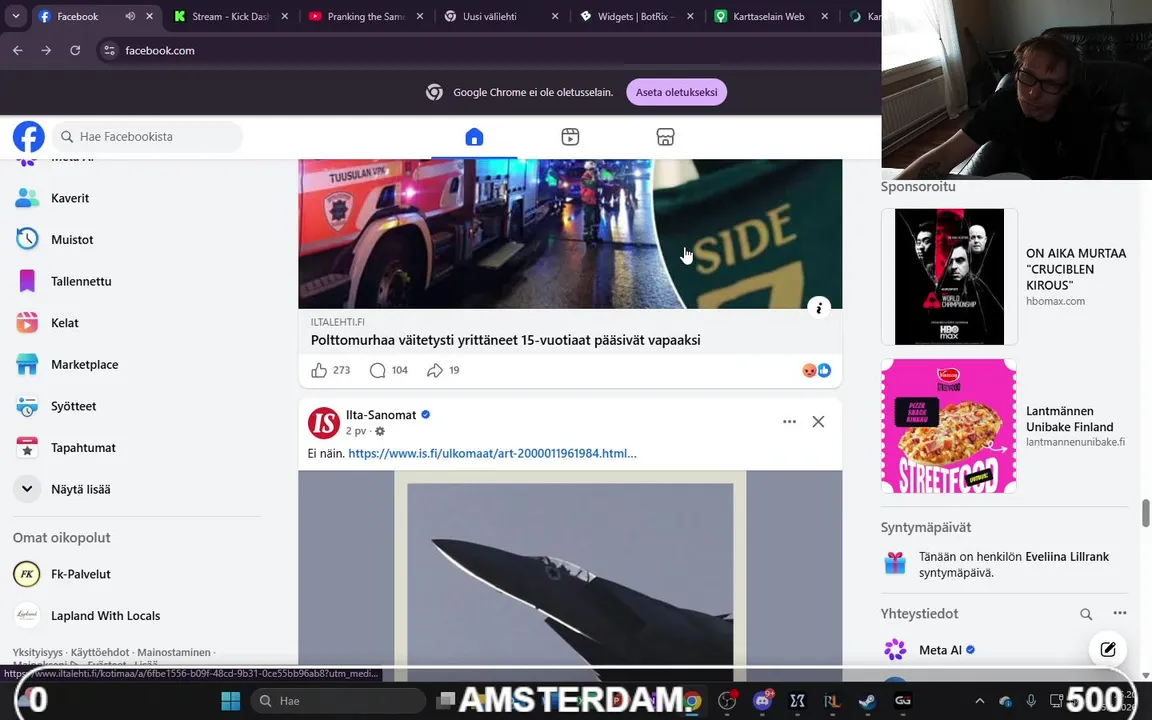Open Discord from the taskbar
Screen dimensions: 1152x720
763,701
